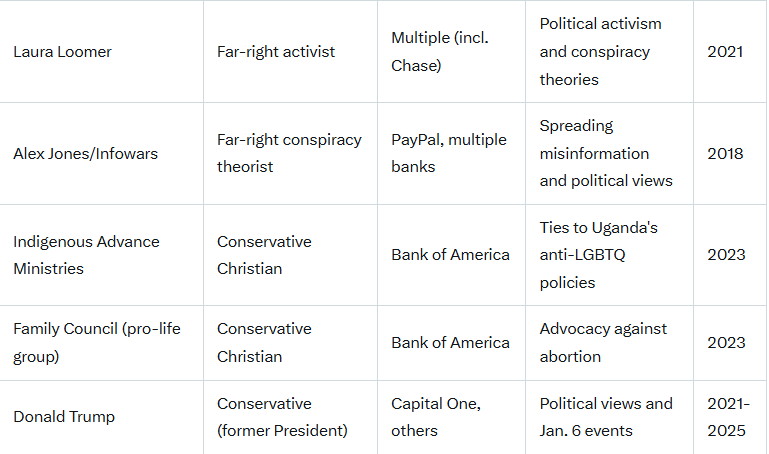Select the Far-right conspiracy theorist cell
769x454 pixels.
(289, 153)
